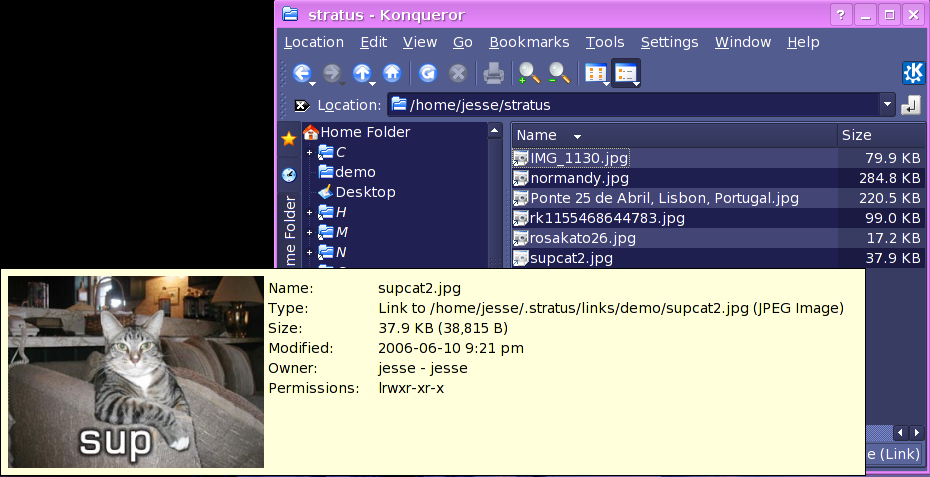This screenshot has width=930, height=477.
Task: Switch to Detailed List View button
Action: point(625,73)
